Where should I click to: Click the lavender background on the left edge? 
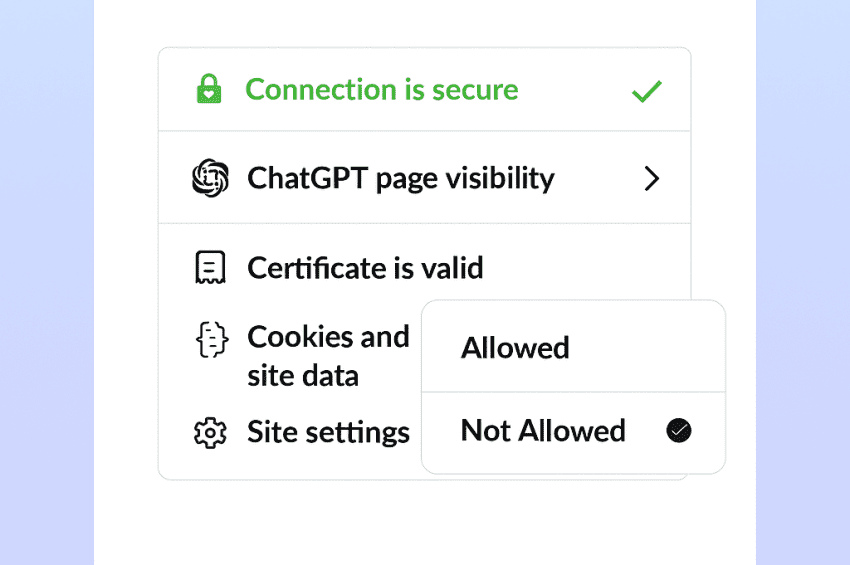[x=46, y=282]
